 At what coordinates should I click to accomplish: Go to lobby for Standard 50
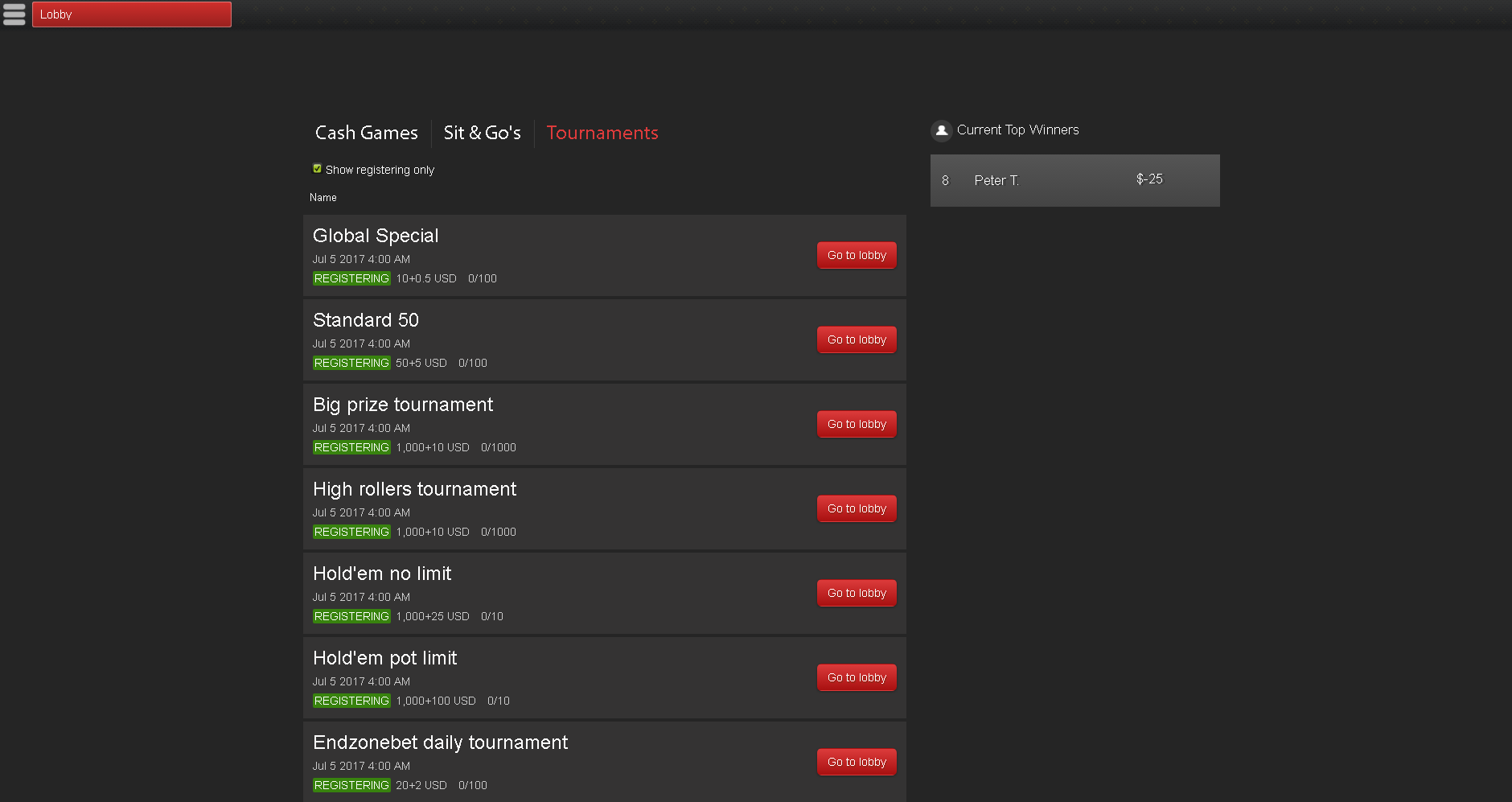(857, 339)
